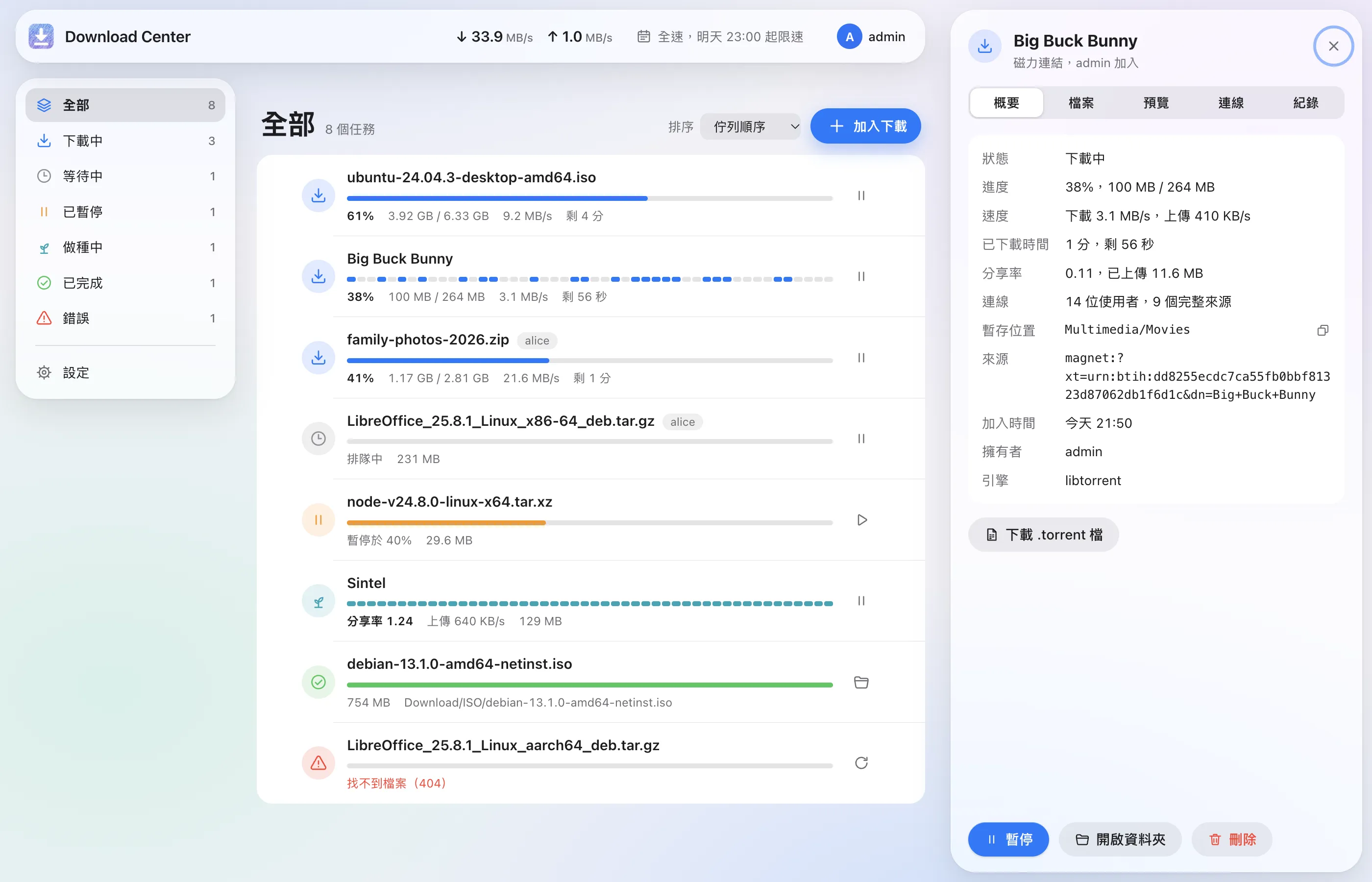The image size is (1372, 882).
Task: Click 下載 .torrent 檔 button
Action: pyautogui.click(x=1043, y=535)
